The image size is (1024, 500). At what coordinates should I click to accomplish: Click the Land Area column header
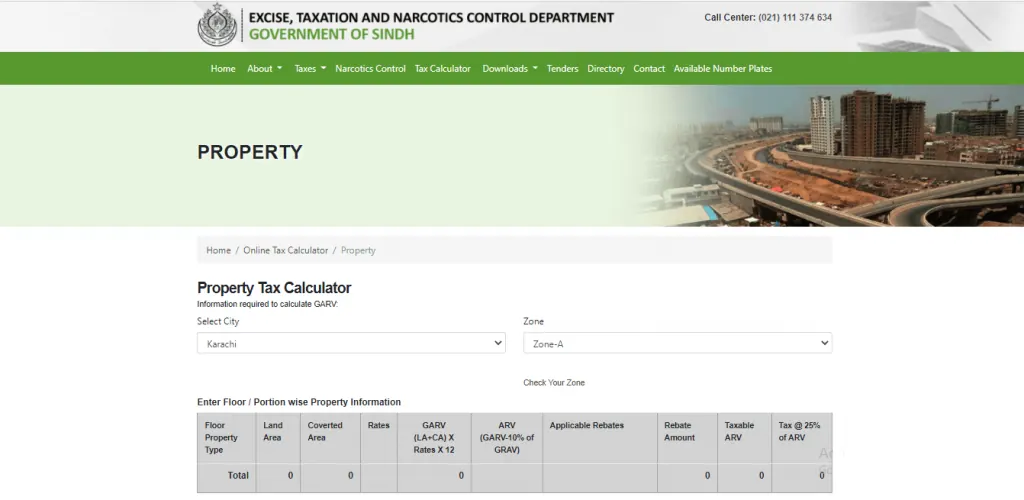coord(278,438)
